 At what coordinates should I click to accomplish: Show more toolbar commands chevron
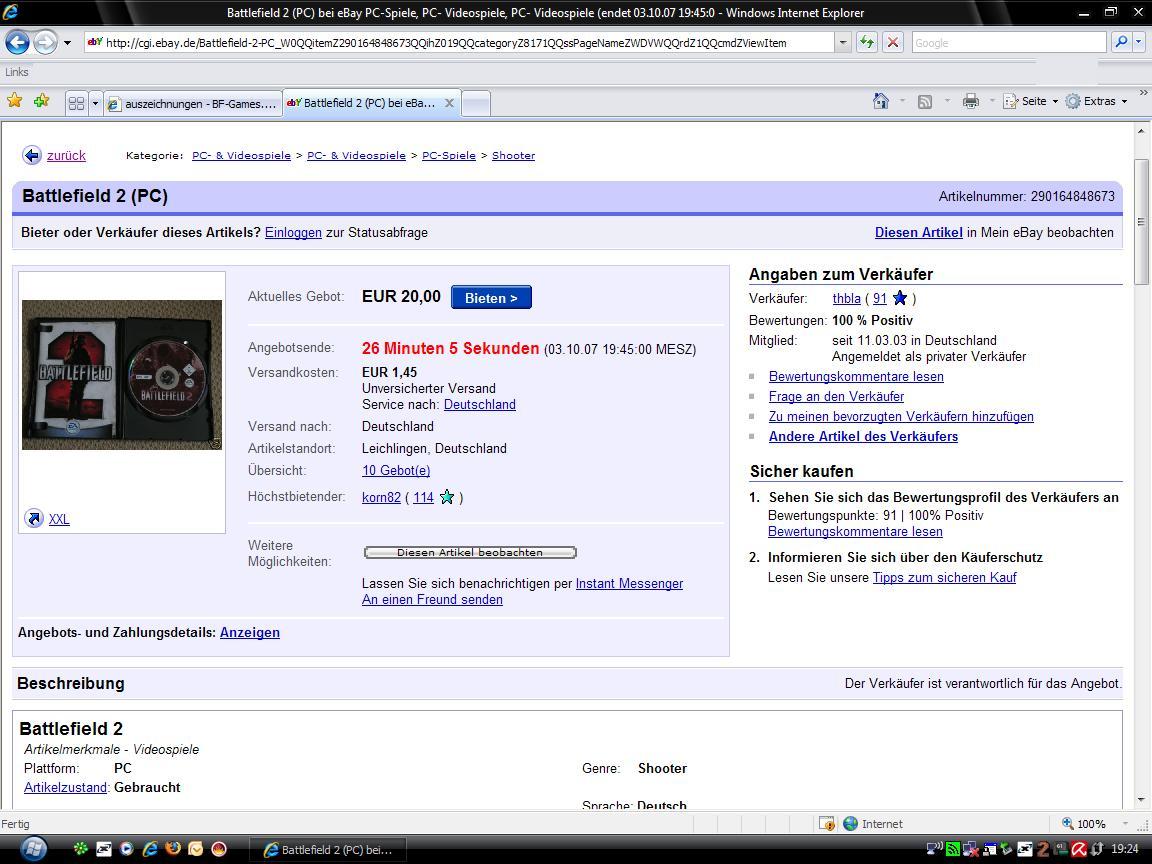pyautogui.click(x=1143, y=93)
